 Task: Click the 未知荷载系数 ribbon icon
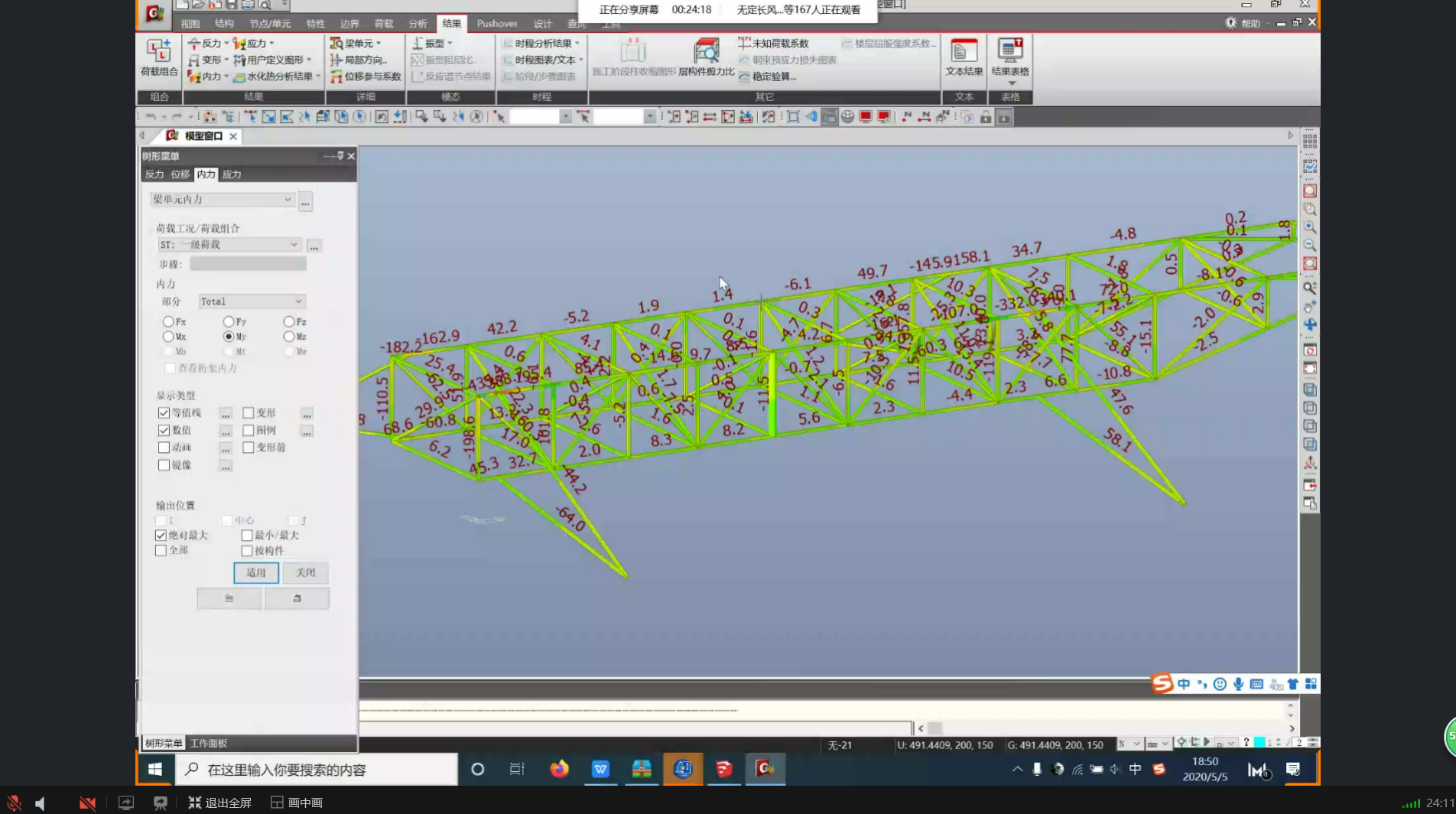click(x=744, y=44)
